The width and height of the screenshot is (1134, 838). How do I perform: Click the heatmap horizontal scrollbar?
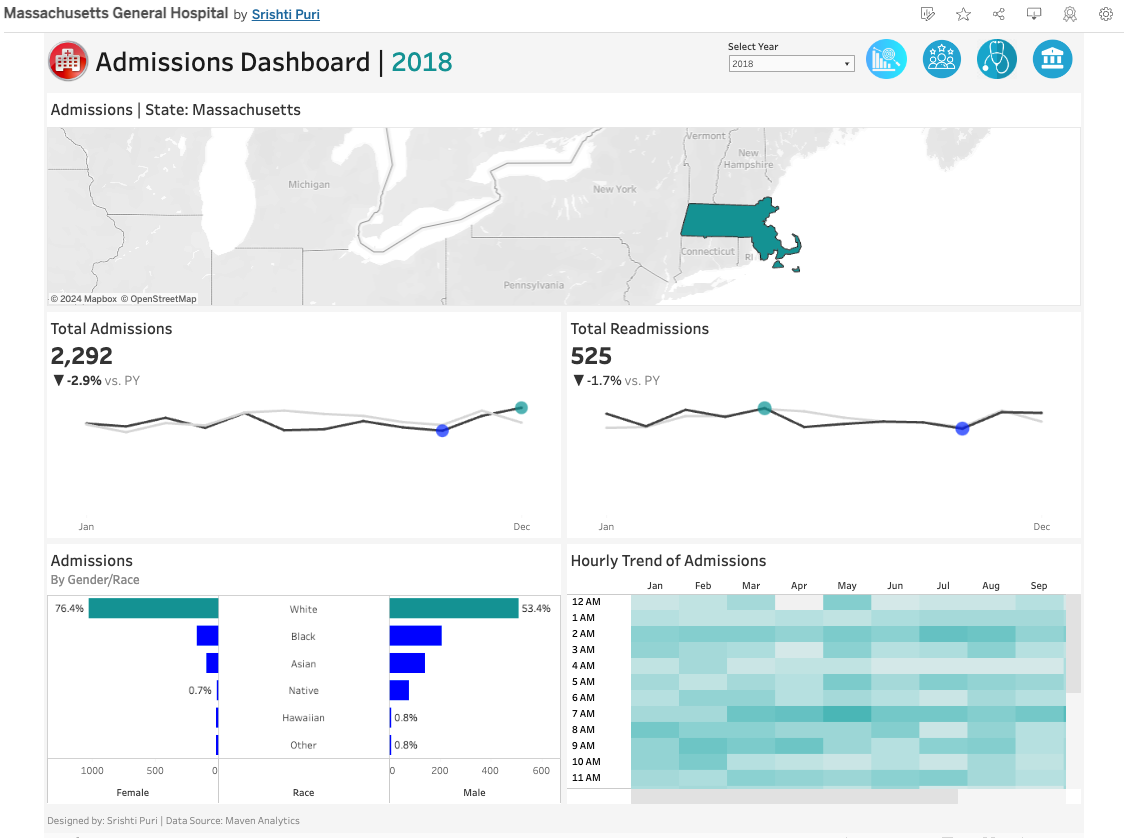(x=794, y=796)
